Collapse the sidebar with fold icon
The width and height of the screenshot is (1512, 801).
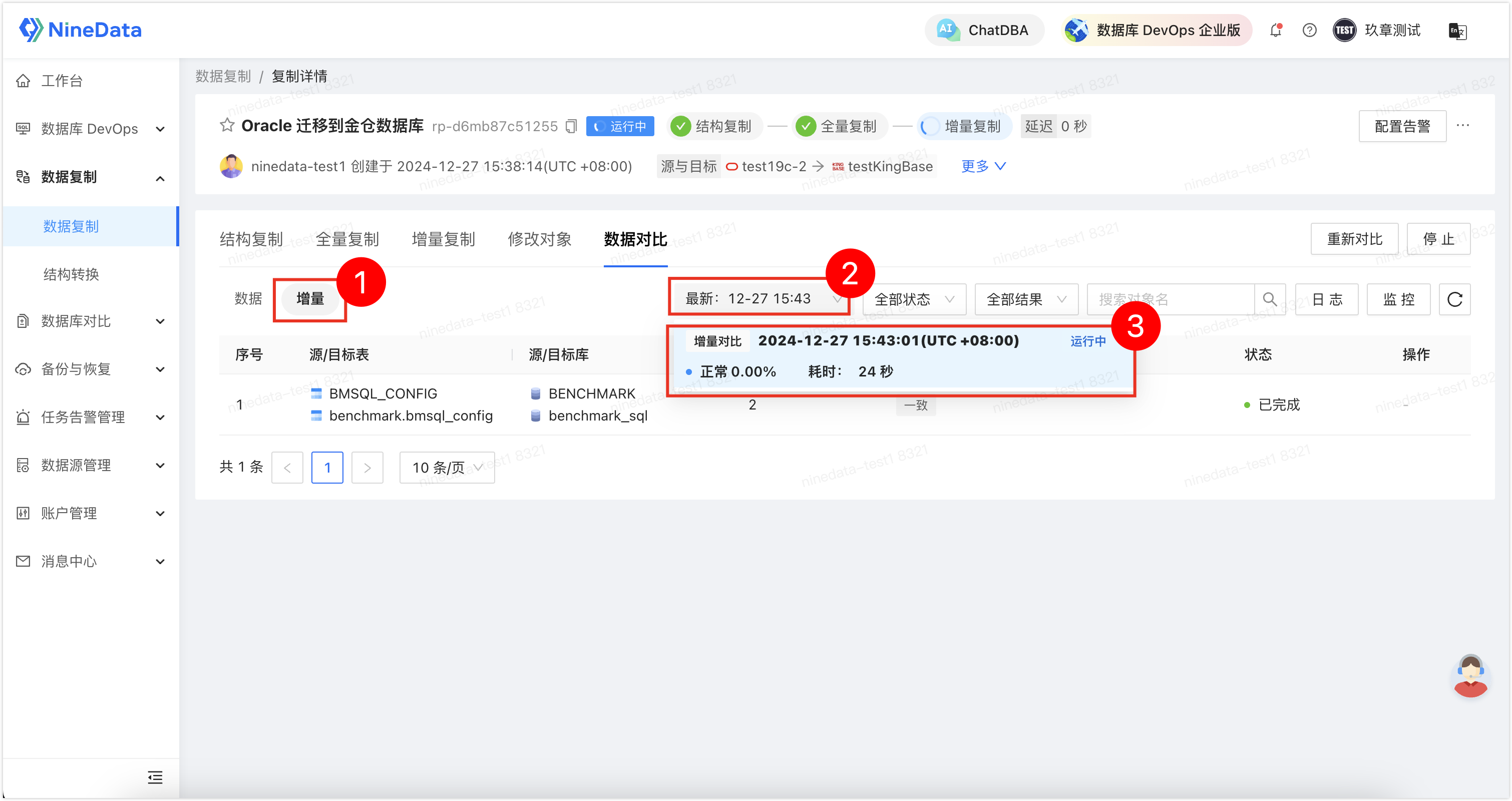coord(155,777)
